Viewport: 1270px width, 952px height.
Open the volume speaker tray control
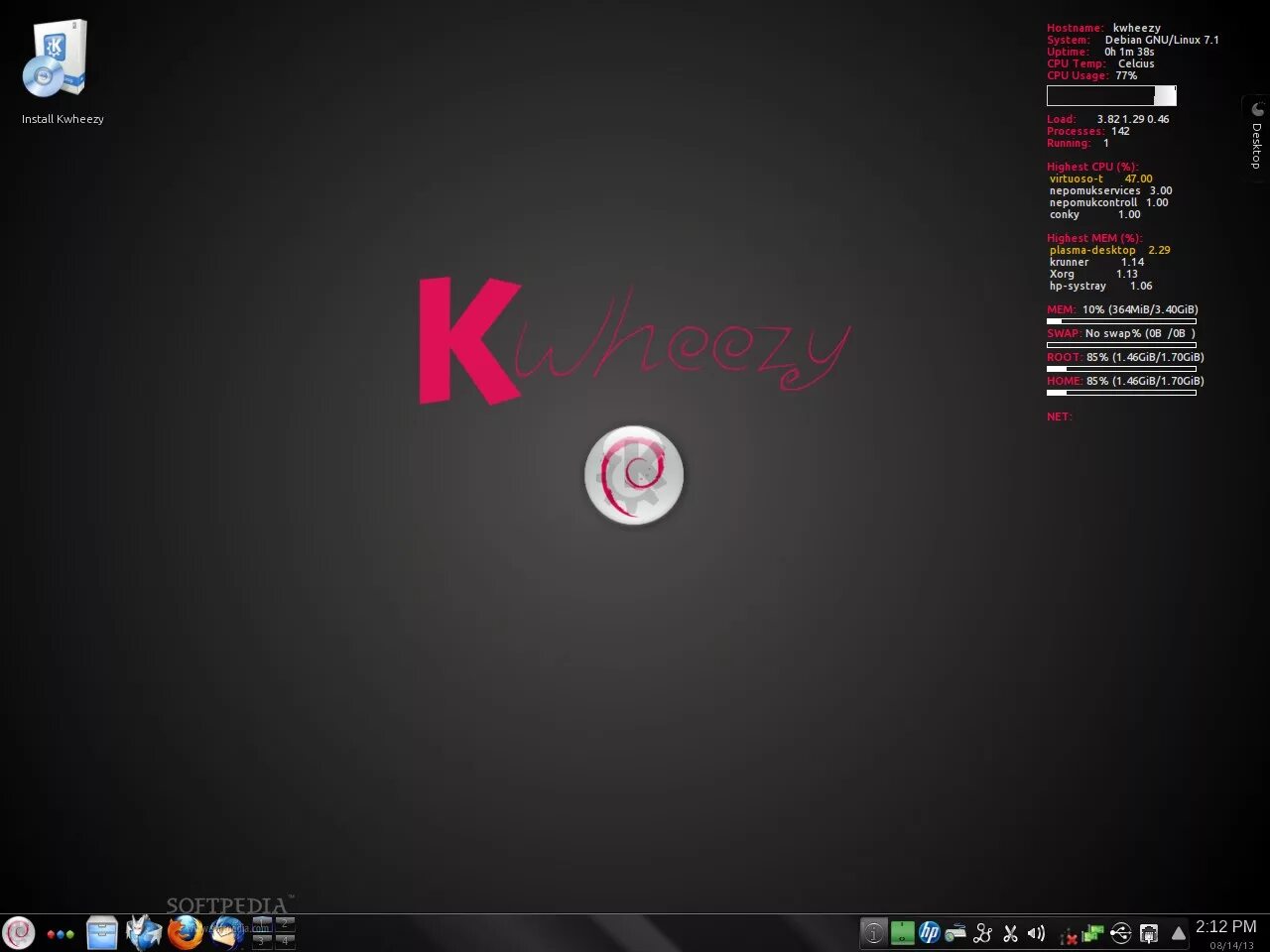click(x=1037, y=933)
